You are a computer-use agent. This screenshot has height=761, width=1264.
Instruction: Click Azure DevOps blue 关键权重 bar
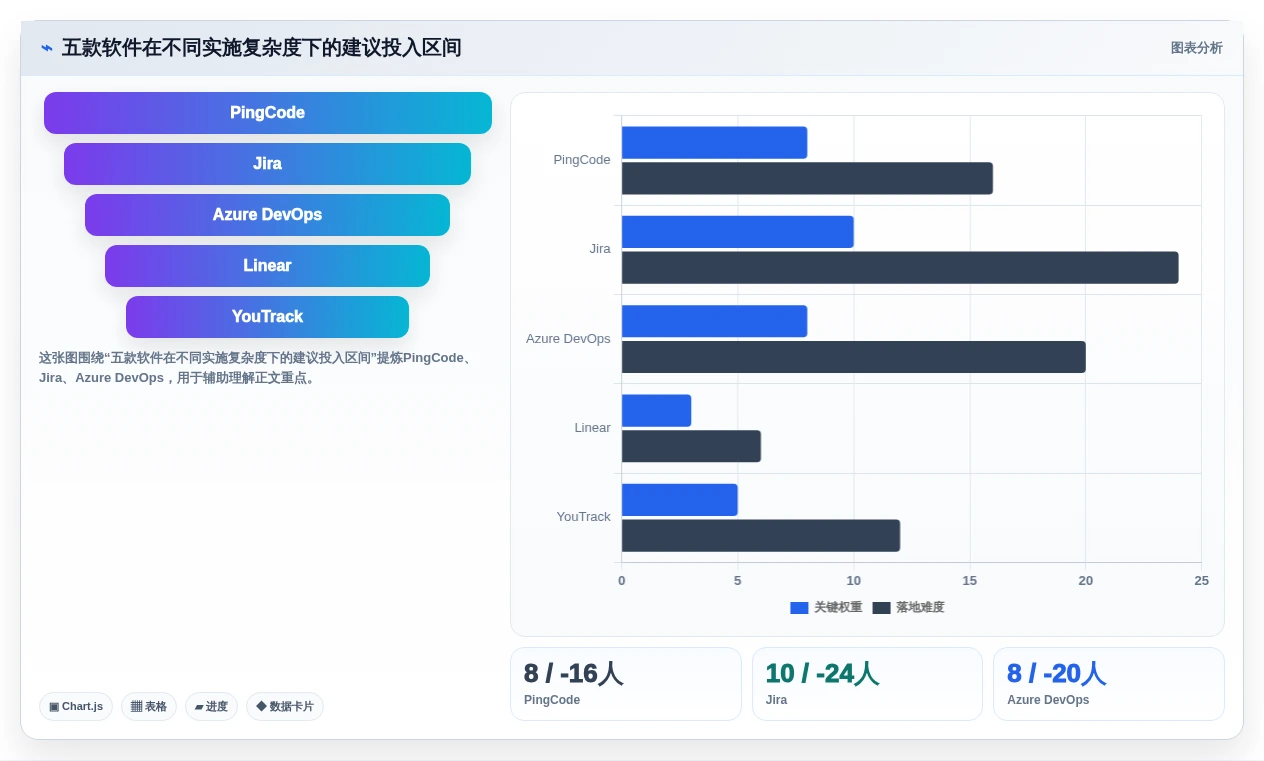(714, 321)
